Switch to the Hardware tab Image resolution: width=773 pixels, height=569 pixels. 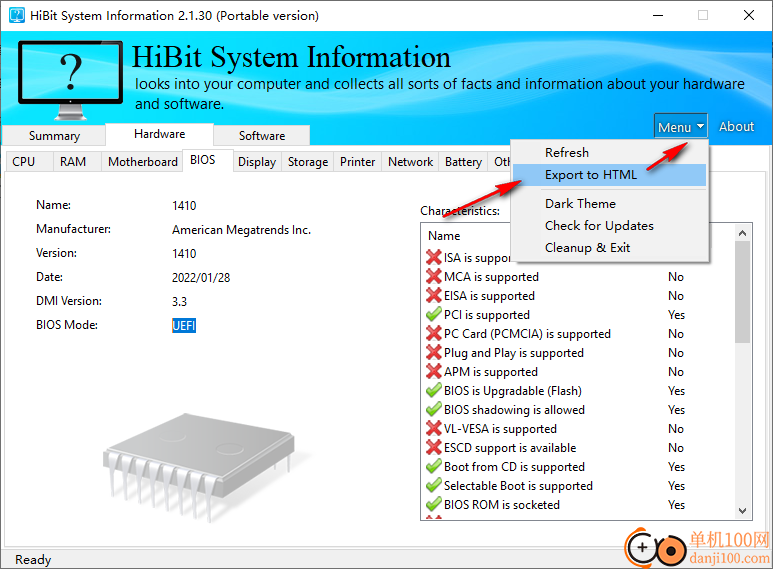[x=159, y=134]
